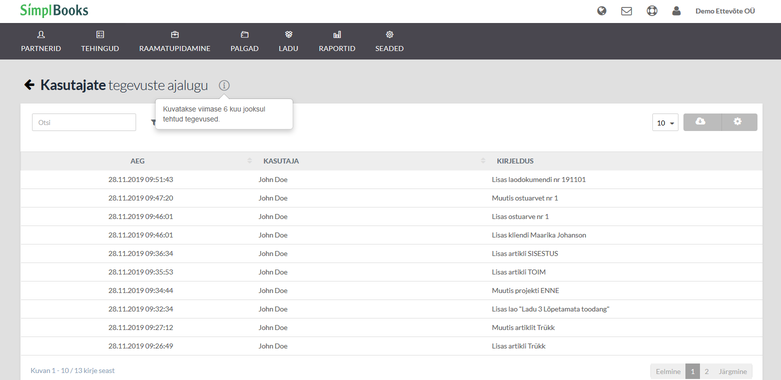This screenshot has width=781, height=380.
Task: Click the Eelmine pagination button
Action: point(668,372)
